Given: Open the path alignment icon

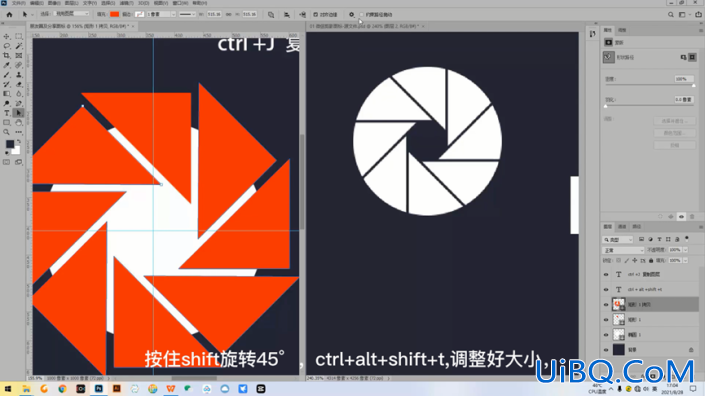Looking at the screenshot, I should 286,14.
